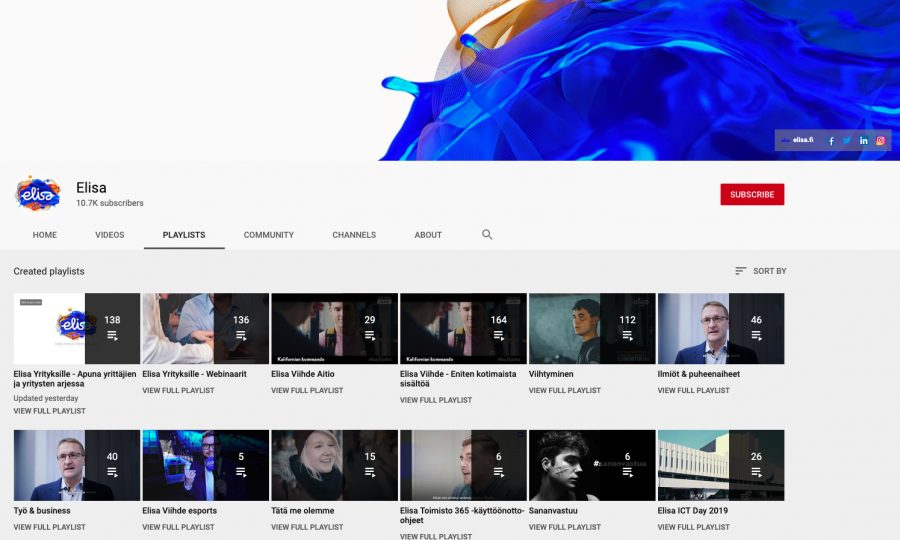The image size is (900, 540).
Task: Open Elisa ICT Day 2019 thumbnail image
Action: 721,465
